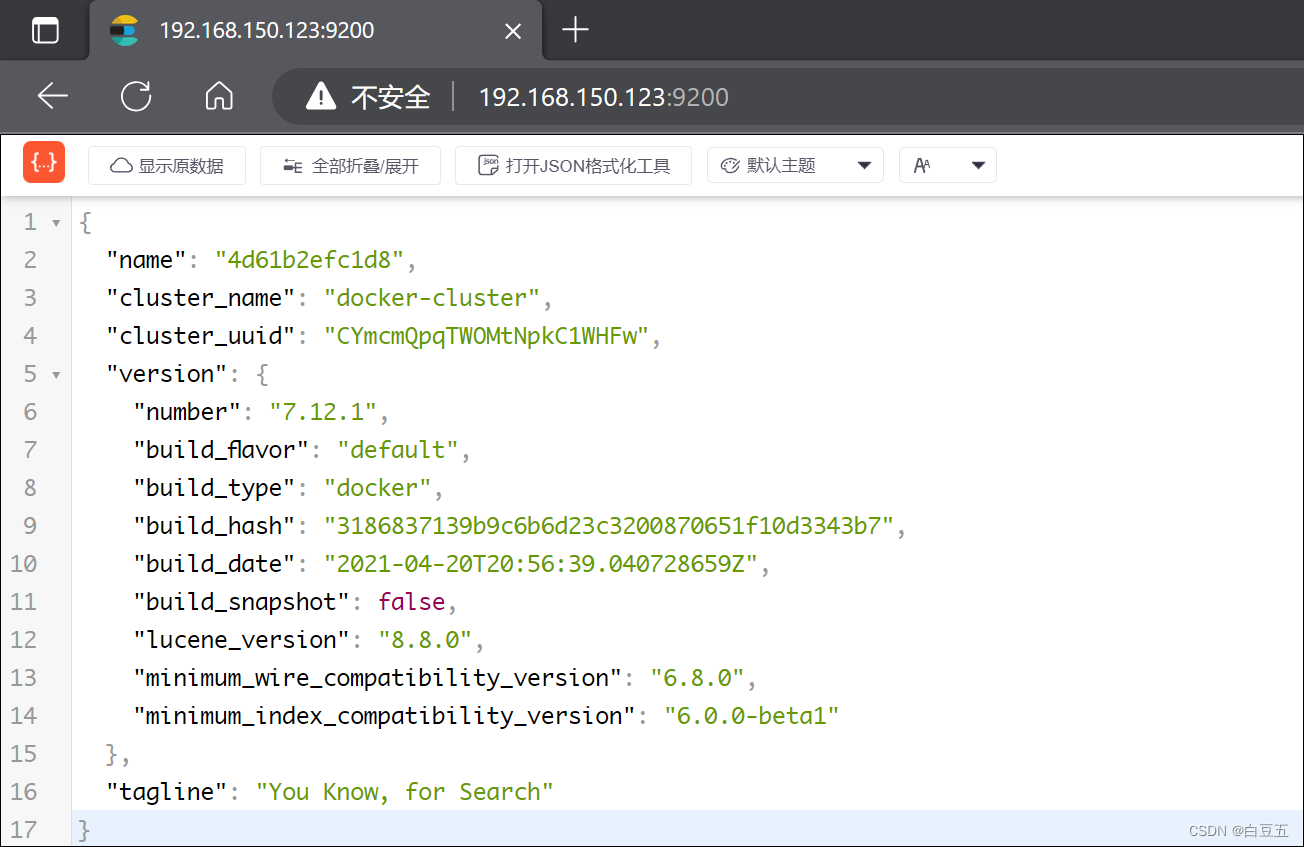The image size is (1304, 847).
Task: Click the lucene_version value "8.8.0"
Action: 424,640
